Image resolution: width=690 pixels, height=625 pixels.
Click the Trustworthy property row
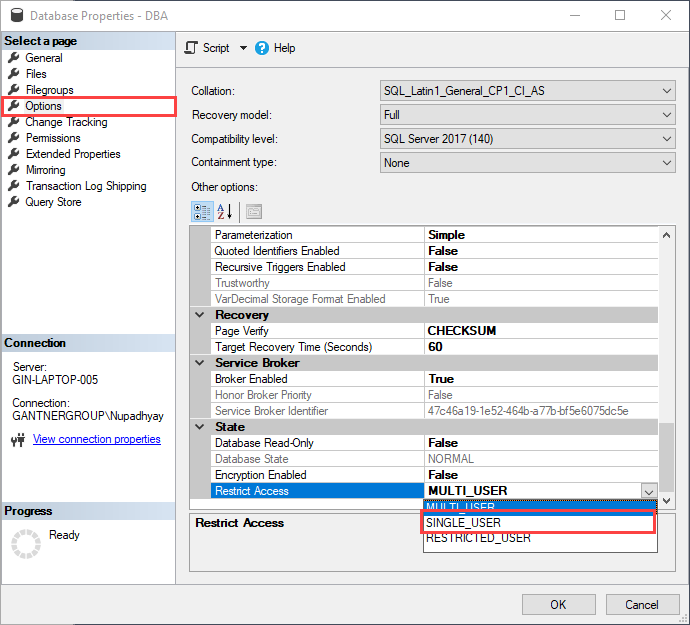[x=434, y=283]
